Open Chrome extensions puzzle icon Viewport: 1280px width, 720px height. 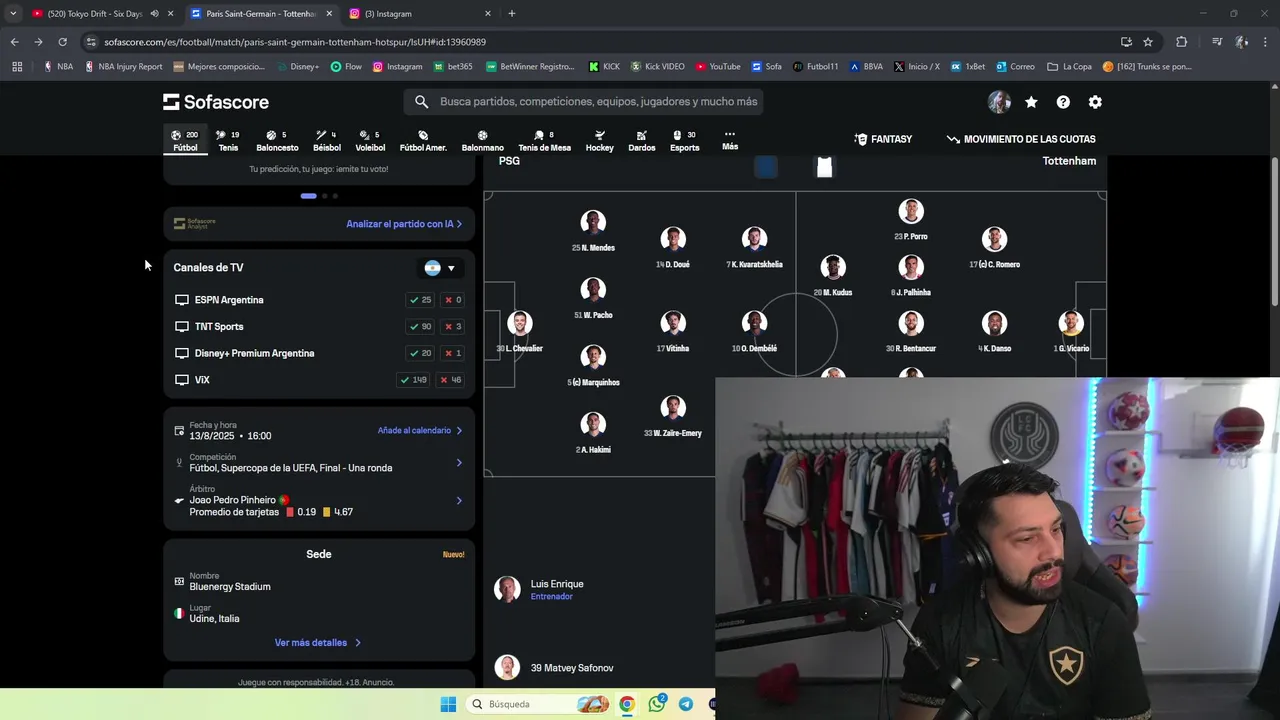[1181, 42]
